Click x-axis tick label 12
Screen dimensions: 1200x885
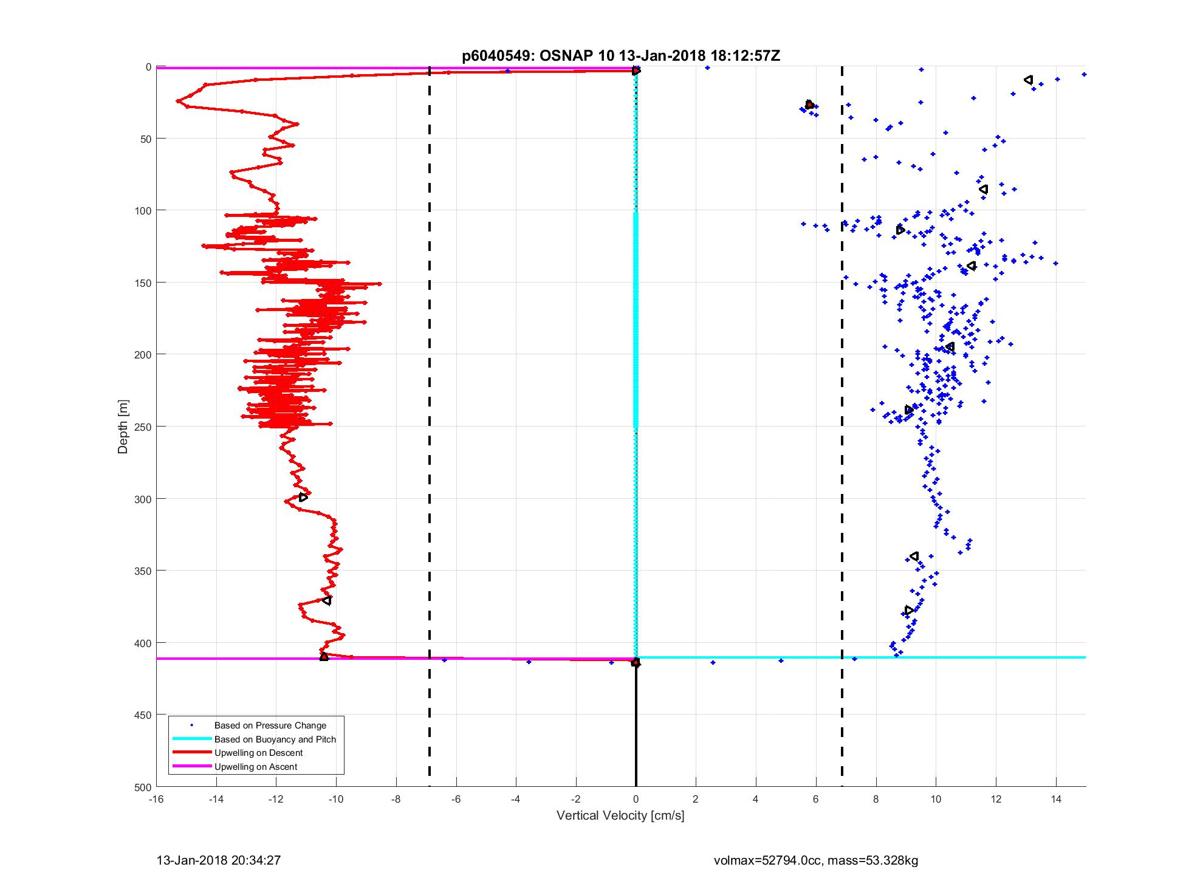pyautogui.click(x=996, y=799)
